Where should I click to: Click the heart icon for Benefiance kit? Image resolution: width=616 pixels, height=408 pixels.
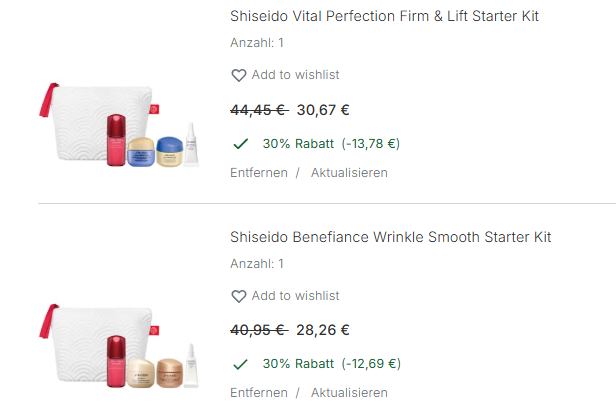(x=238, y=296)
